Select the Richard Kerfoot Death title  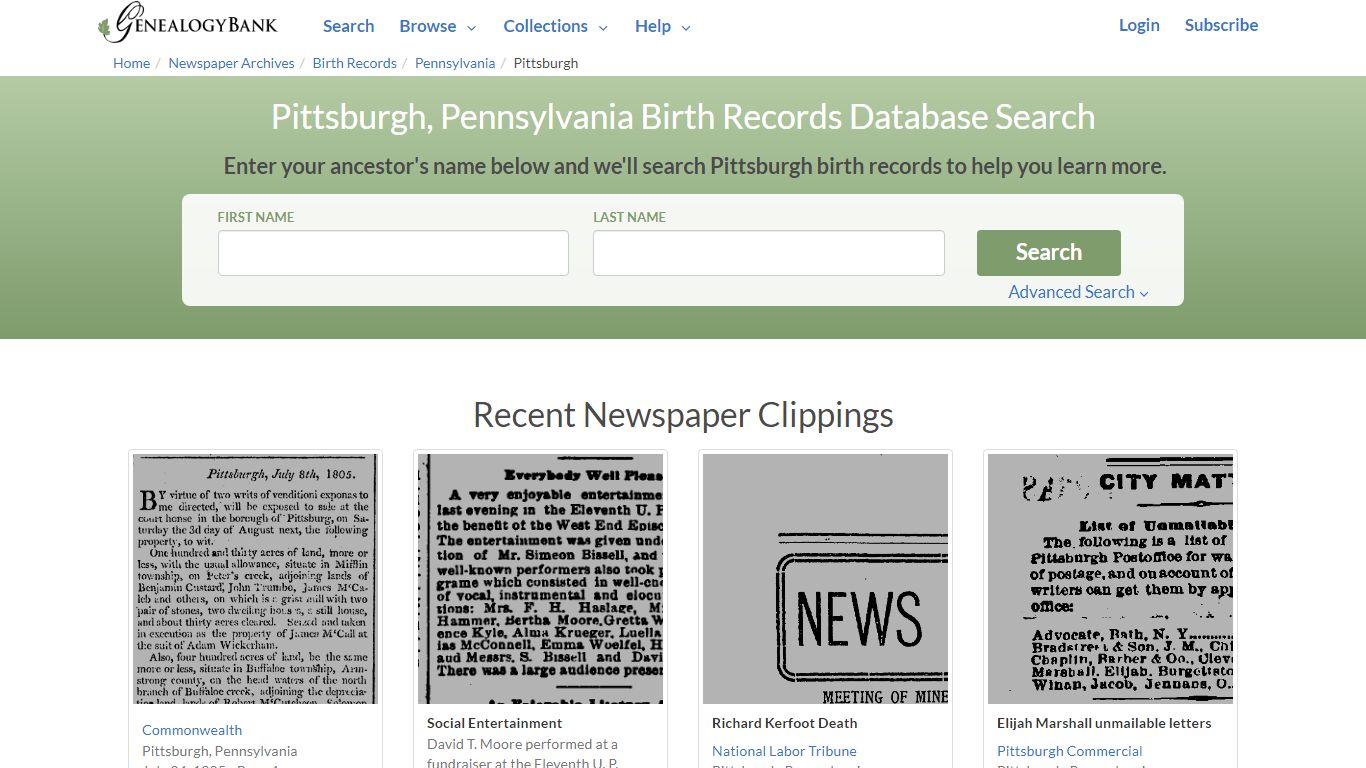pyautogui.click(x=785, y=723)
